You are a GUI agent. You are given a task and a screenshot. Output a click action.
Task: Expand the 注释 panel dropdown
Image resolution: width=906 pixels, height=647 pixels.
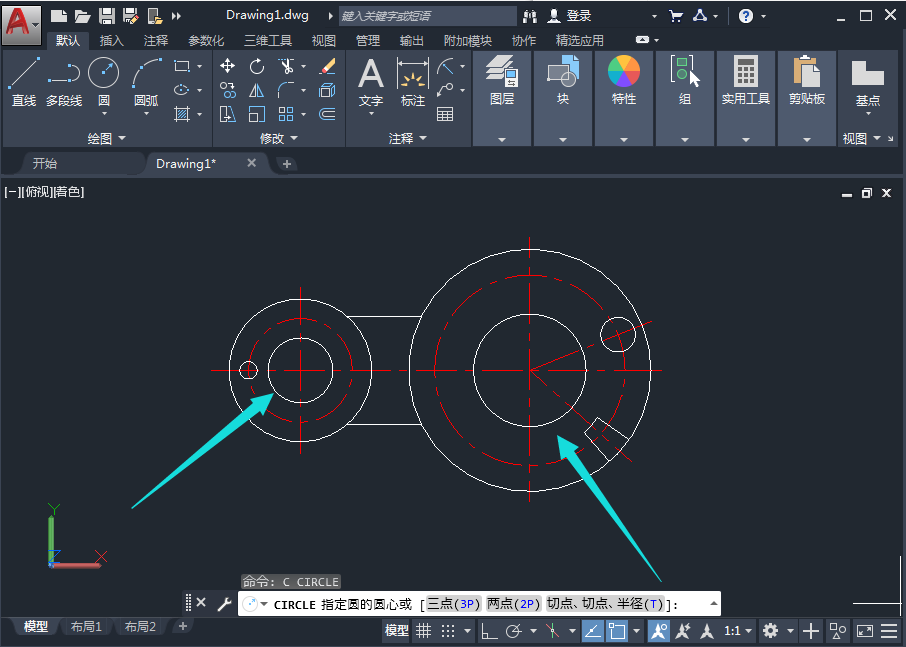click(407, 139)
